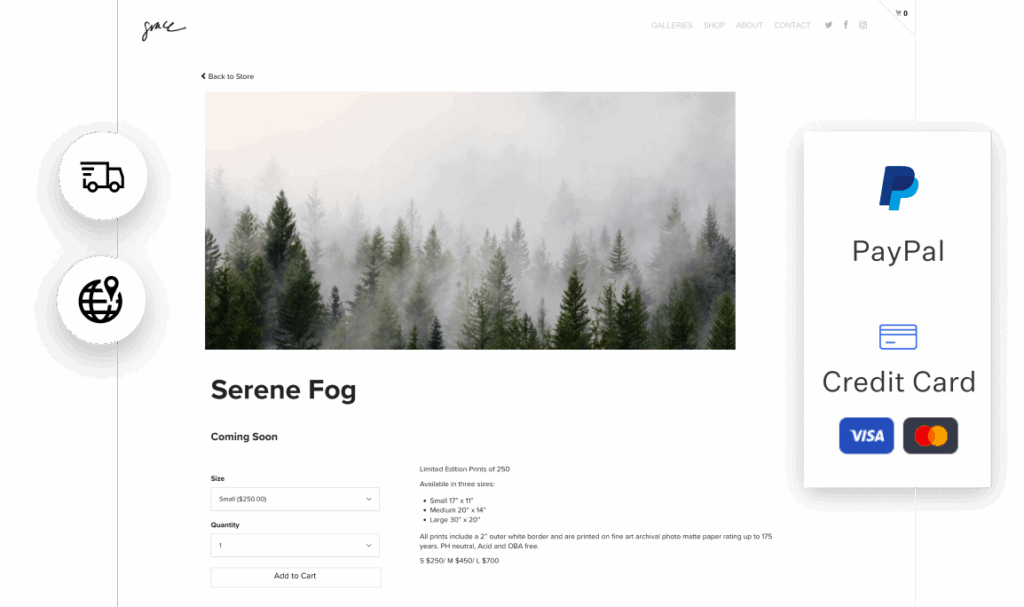Click the Serene Fog forest product image

click(x=470, y=220)
